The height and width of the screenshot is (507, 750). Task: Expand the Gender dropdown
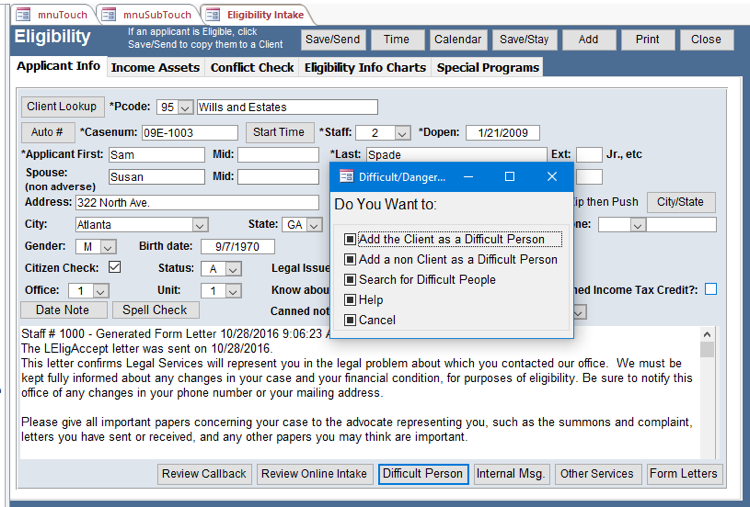coord(108,247)
